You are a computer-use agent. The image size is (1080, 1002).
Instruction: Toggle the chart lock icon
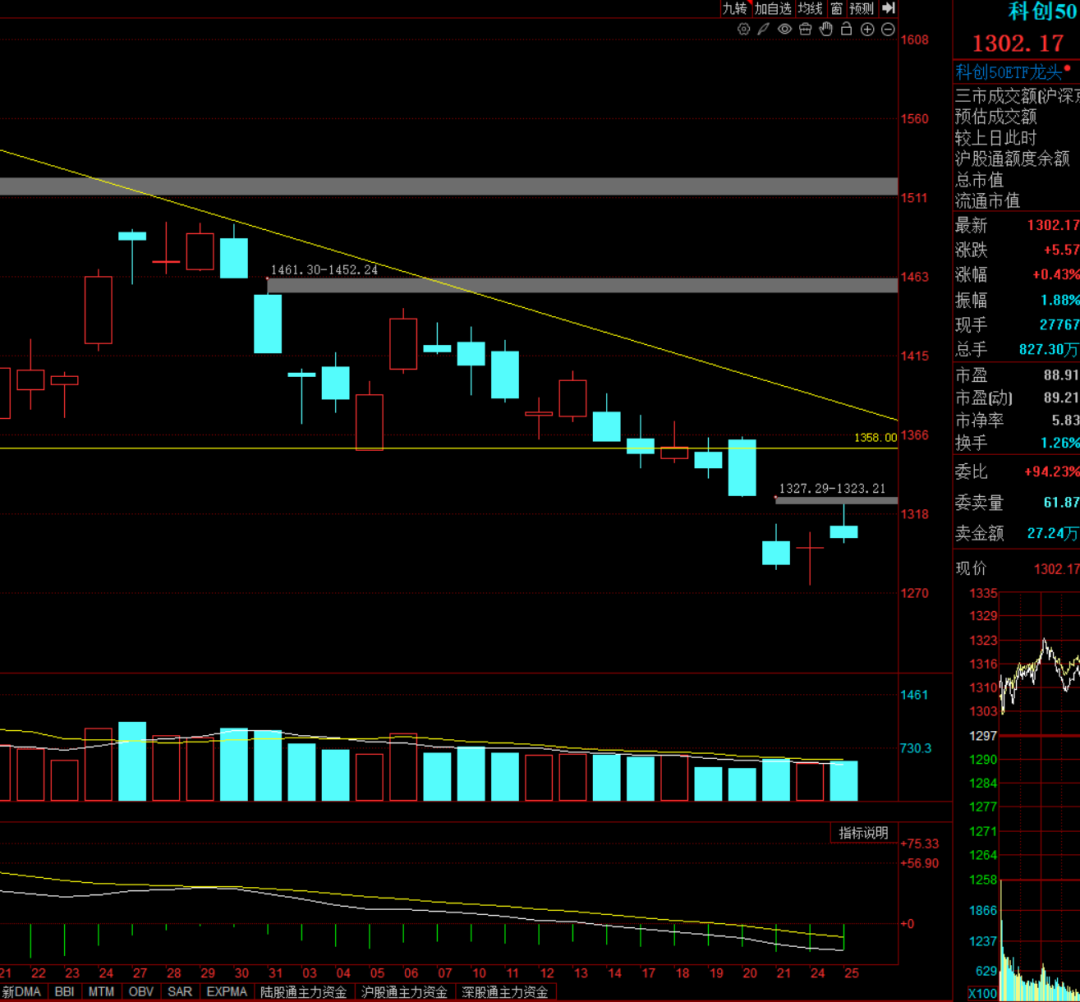[846, 29]
